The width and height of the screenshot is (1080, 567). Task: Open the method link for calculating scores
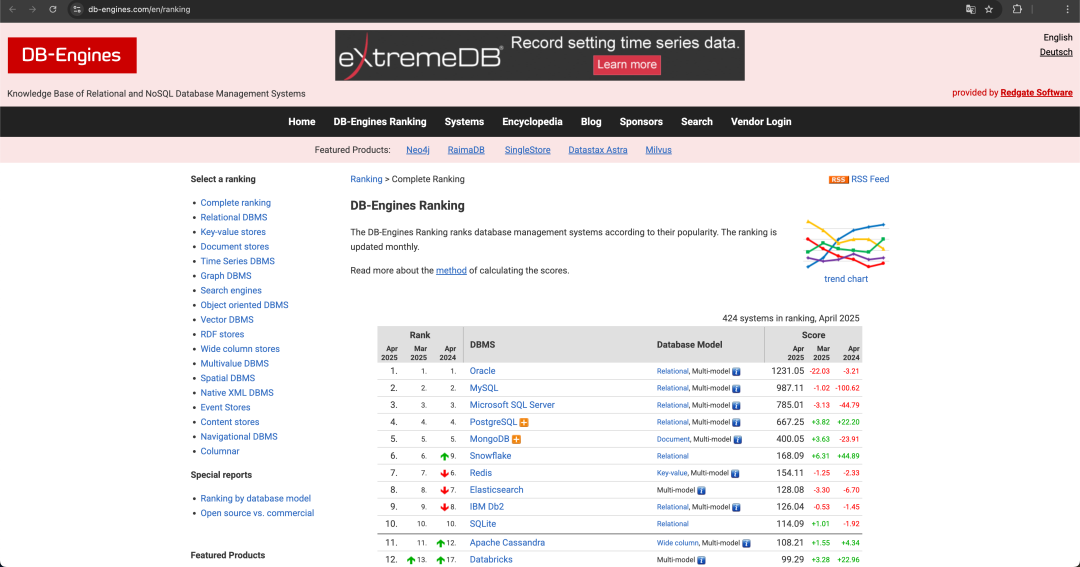pos(451,271)
